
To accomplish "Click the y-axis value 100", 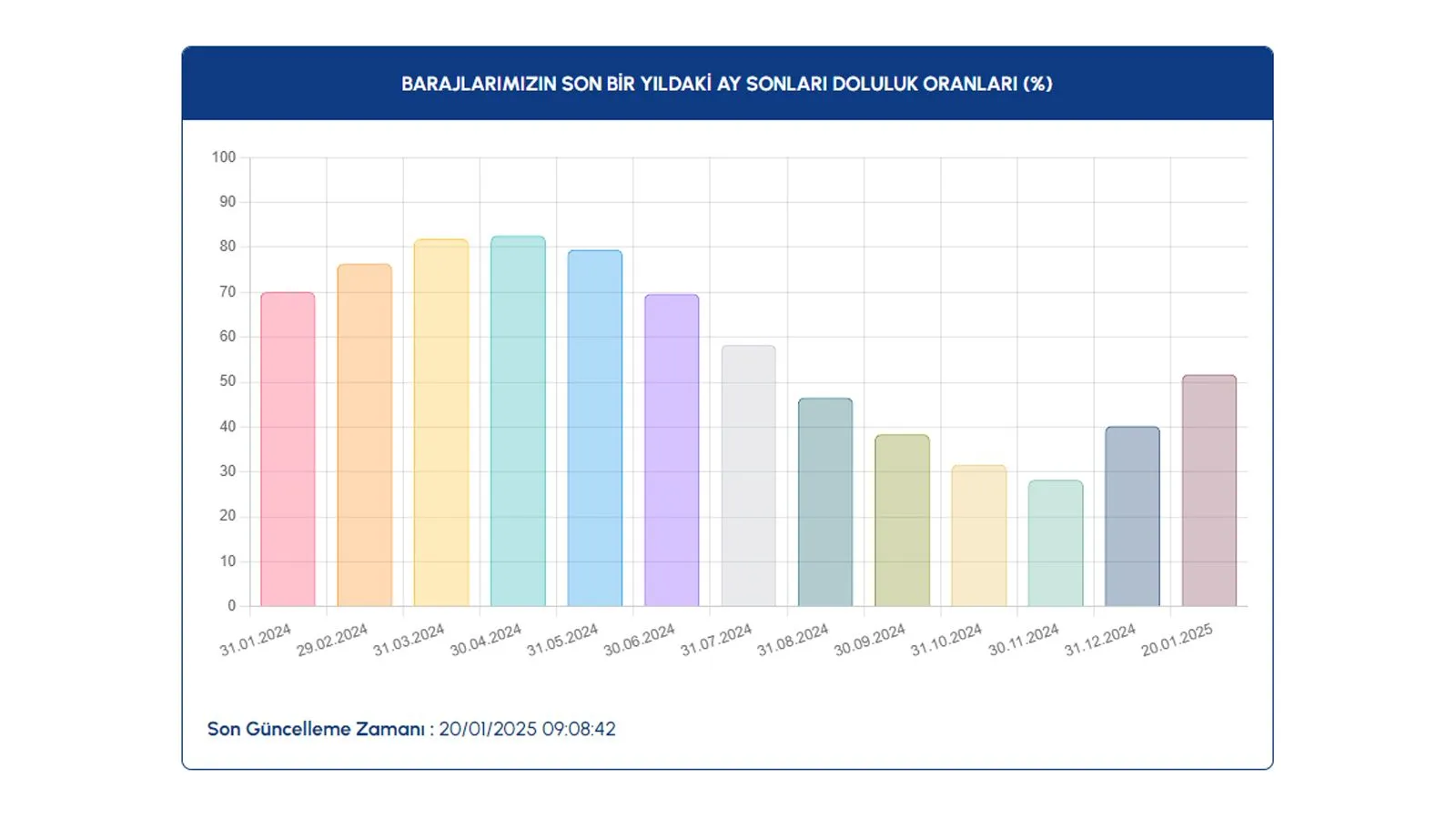I will click(224, 157).
